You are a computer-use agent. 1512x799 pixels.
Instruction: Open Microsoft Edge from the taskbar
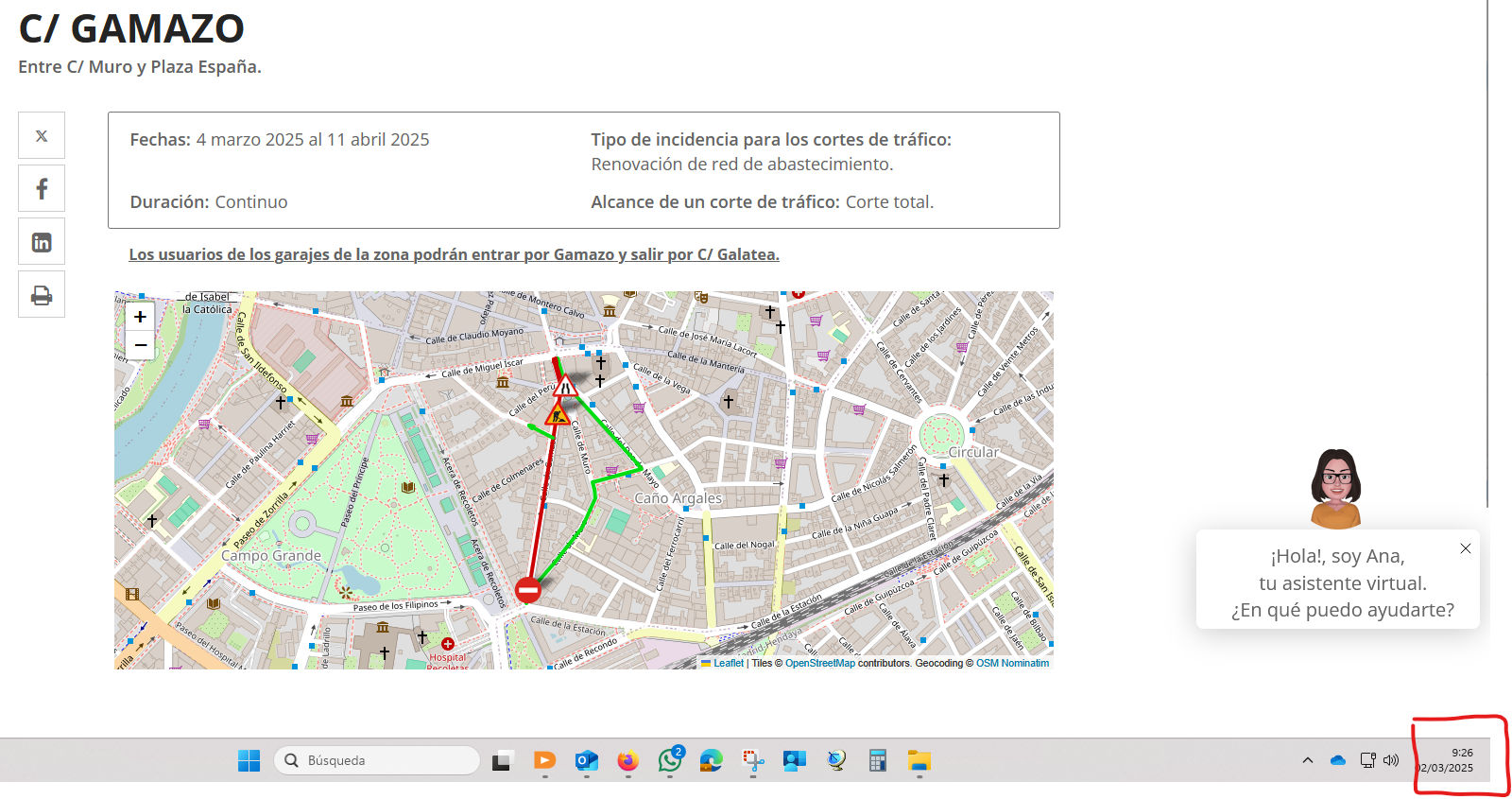click(x=712, y=760)
